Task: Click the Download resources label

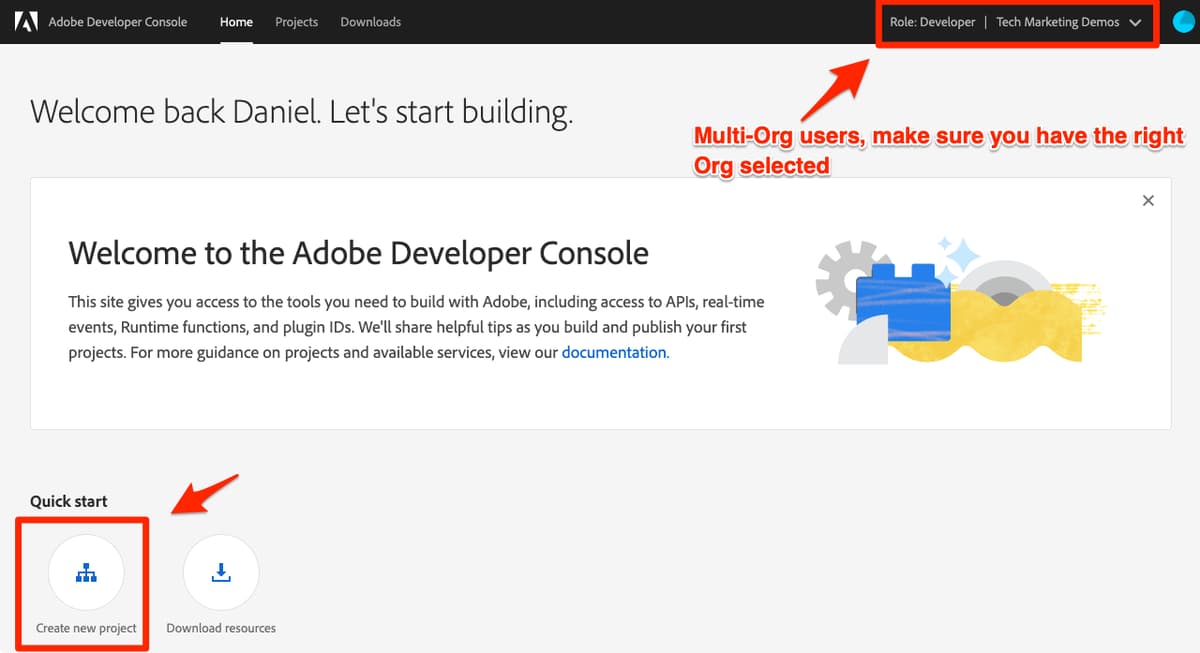Action: pos(220,627)
